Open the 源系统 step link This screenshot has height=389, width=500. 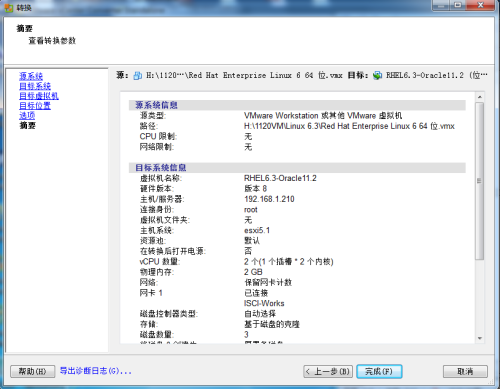coord(31,76)
